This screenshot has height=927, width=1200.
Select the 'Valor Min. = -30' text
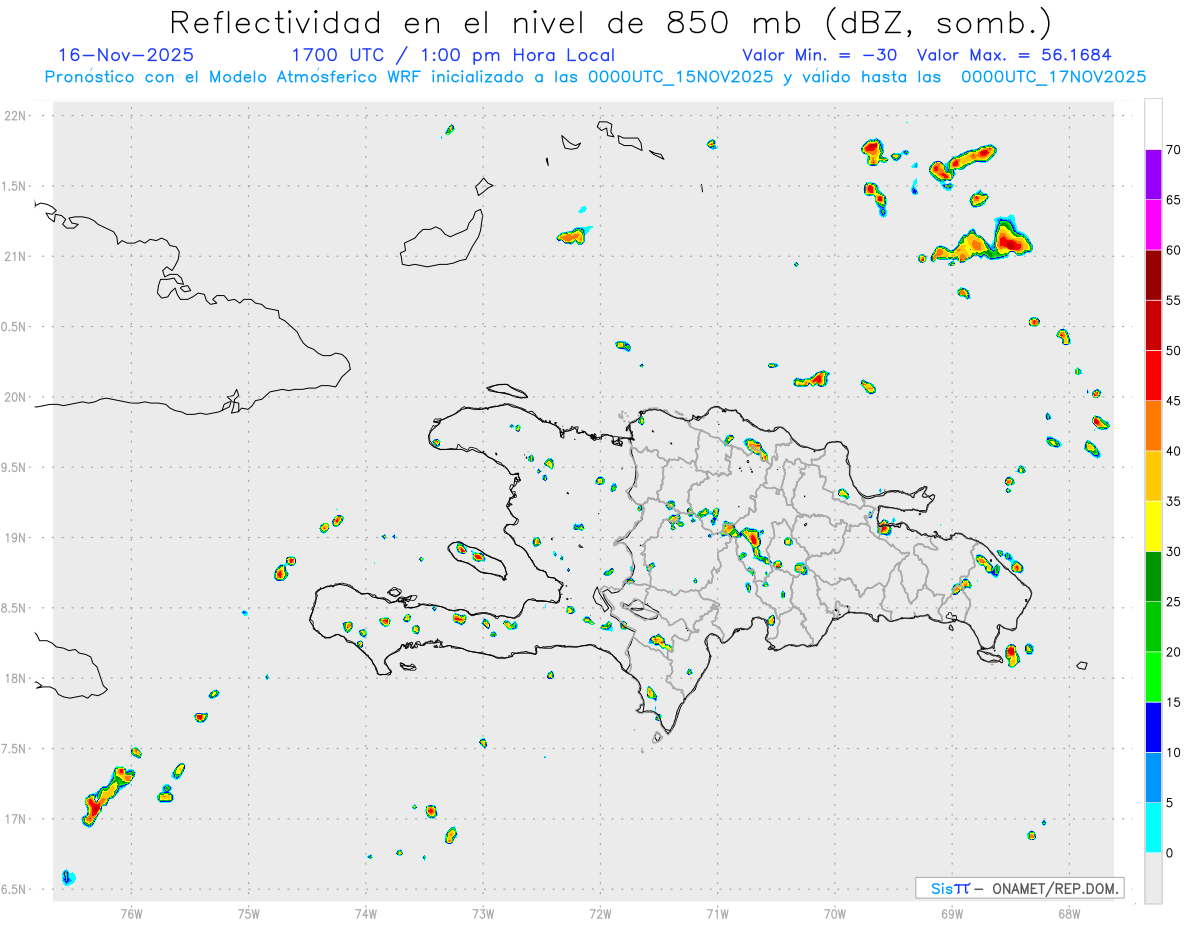click(x=822, y=55)
